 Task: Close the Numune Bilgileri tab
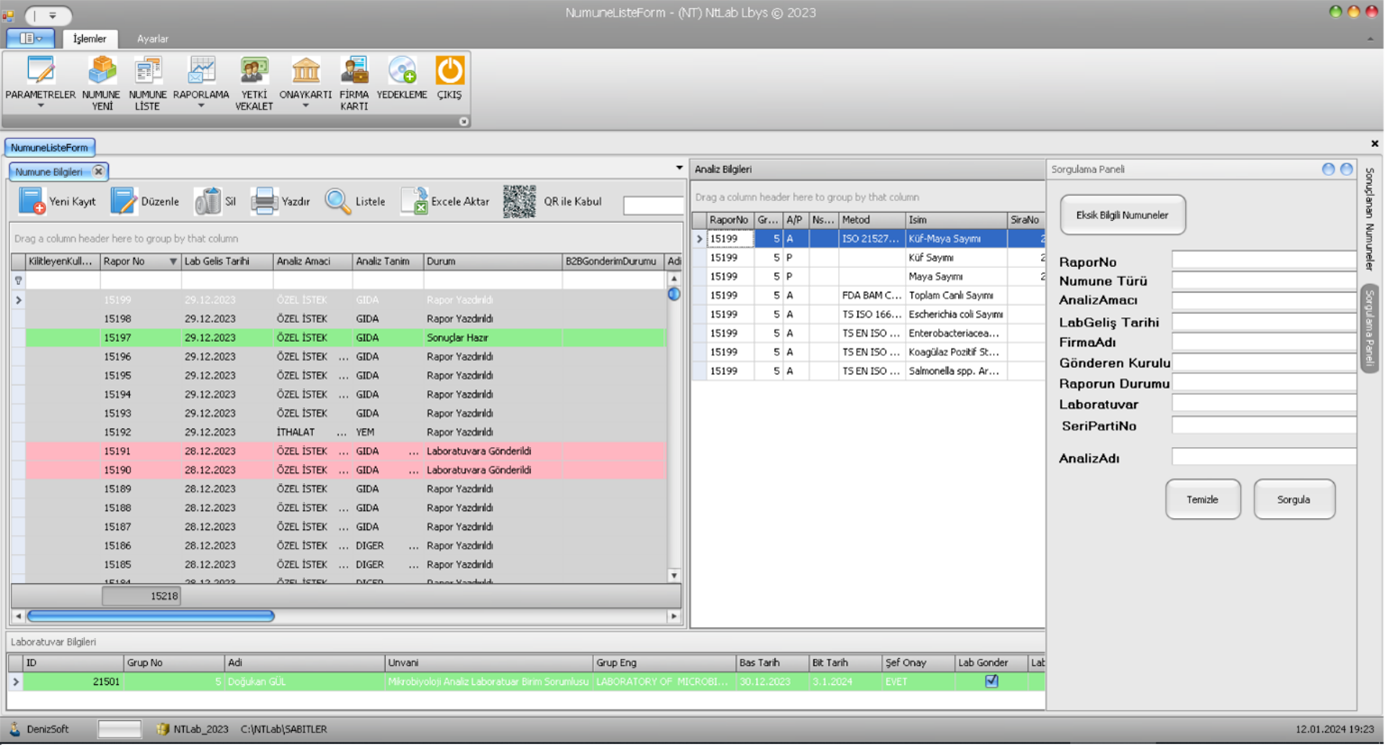click(x=98, y=172)
